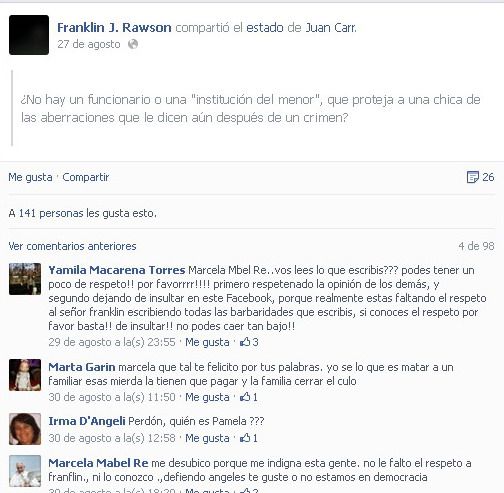The image size is (504, 493).
Task: Click the 27 de agosto timestamp
Action: pos(89,44)
